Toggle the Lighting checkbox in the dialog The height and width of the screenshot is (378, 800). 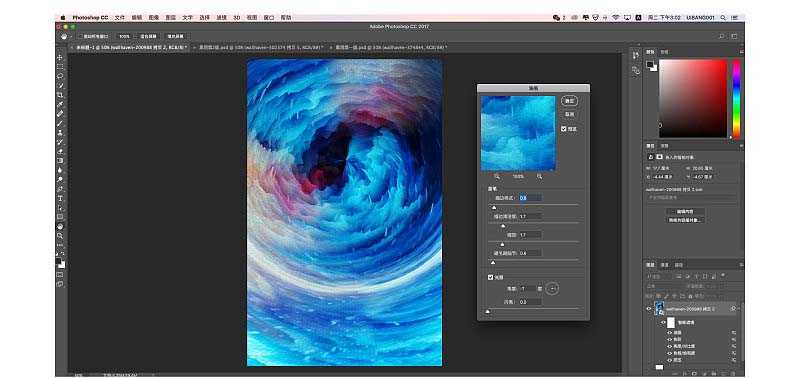coord(491,278)
